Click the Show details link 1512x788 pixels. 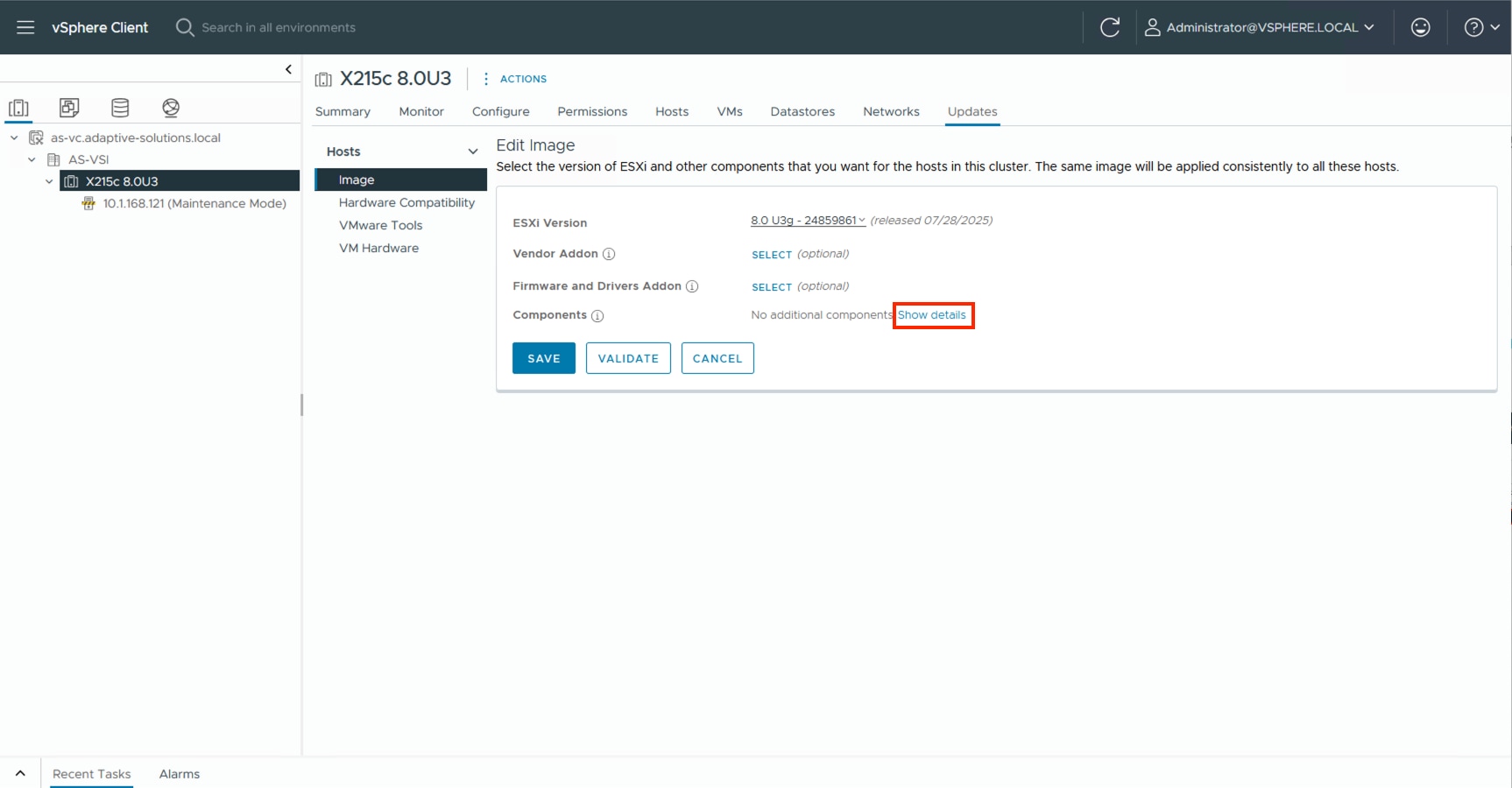tap(932, 315)
